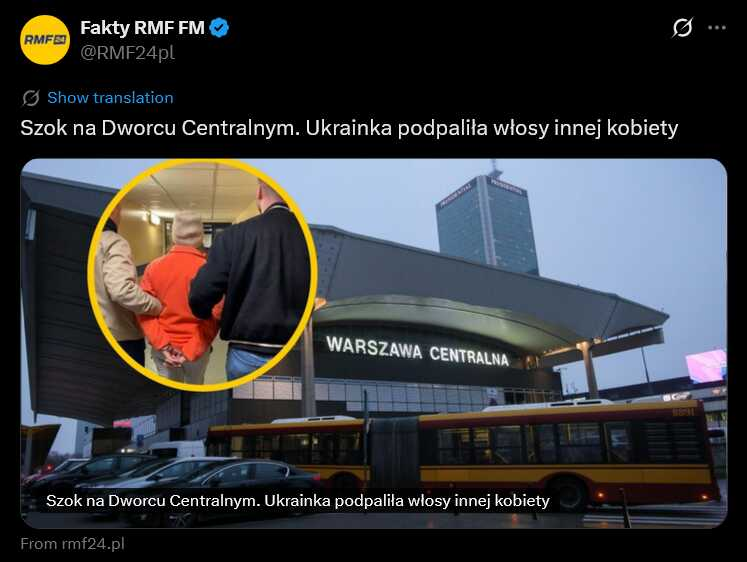The height and width of the screenshot is (562, 747).
Task: Click the blue verified badge
Action: click(219, 28)
